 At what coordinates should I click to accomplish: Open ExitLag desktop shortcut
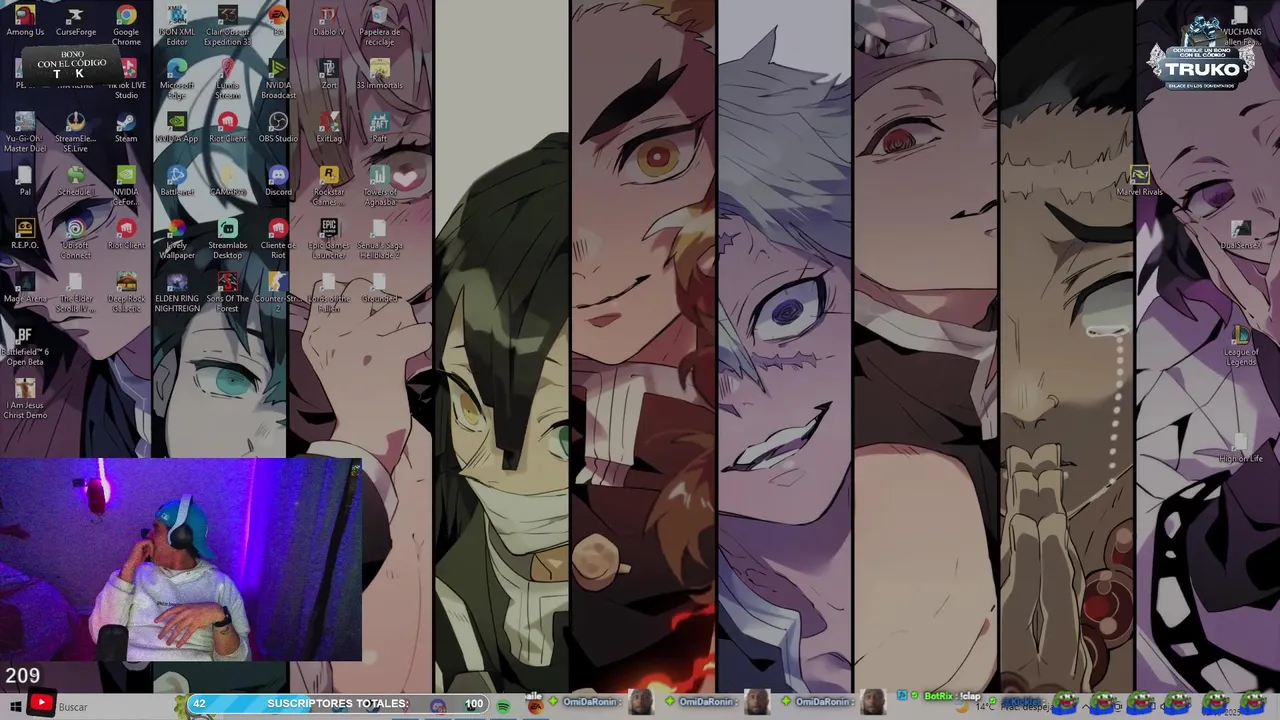tap(329, 128)
